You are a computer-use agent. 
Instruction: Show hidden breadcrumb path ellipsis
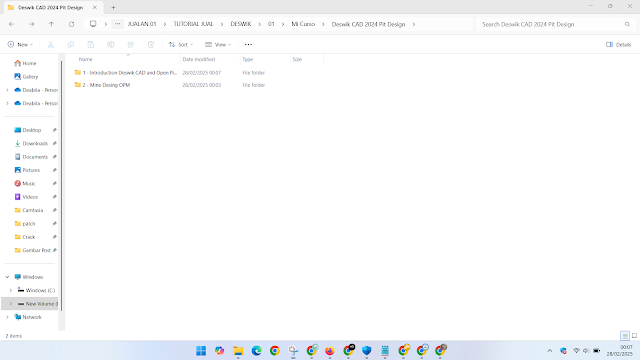(x=117, y=24)
